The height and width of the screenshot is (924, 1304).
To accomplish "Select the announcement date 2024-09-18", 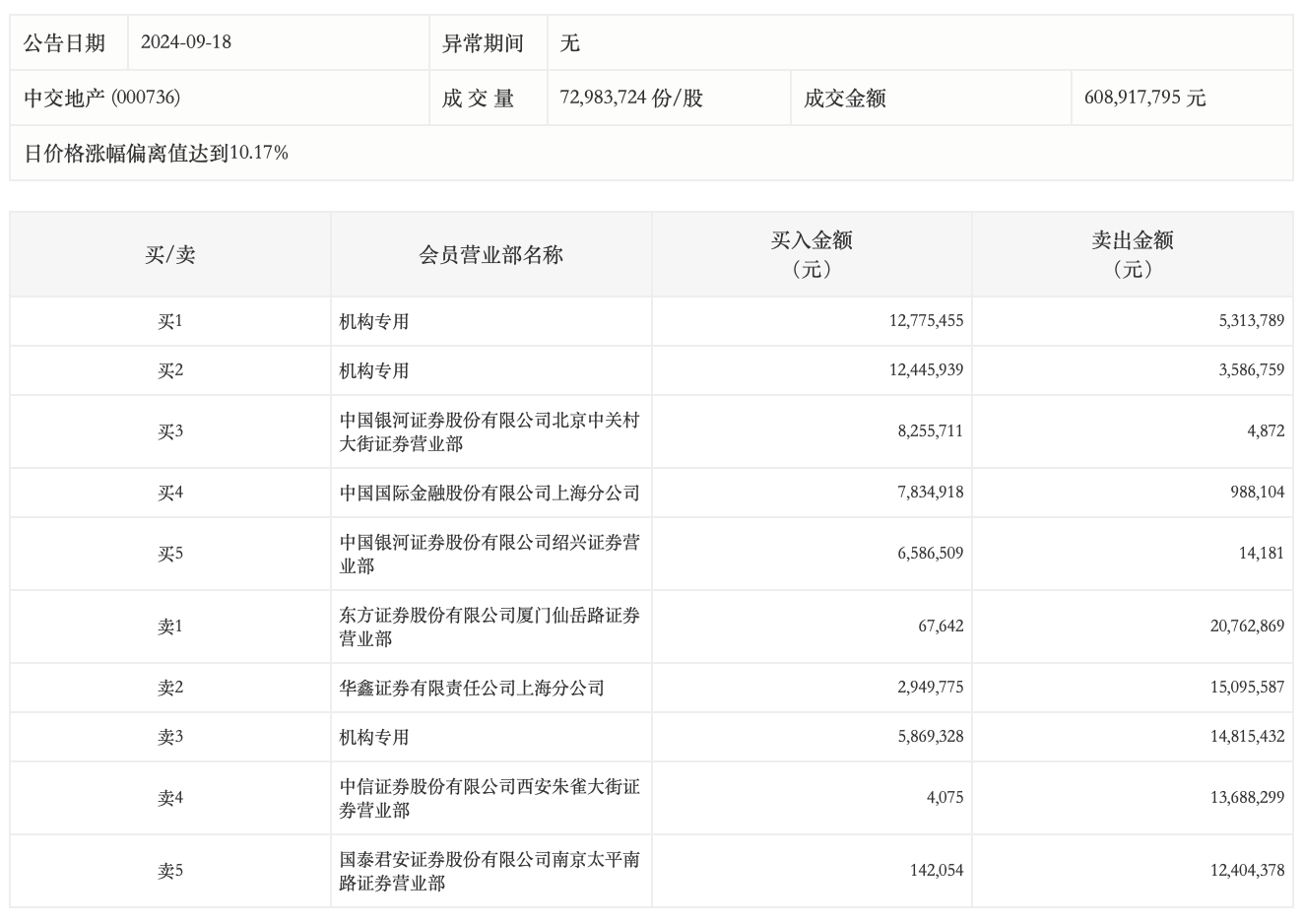I will (186, 42).
